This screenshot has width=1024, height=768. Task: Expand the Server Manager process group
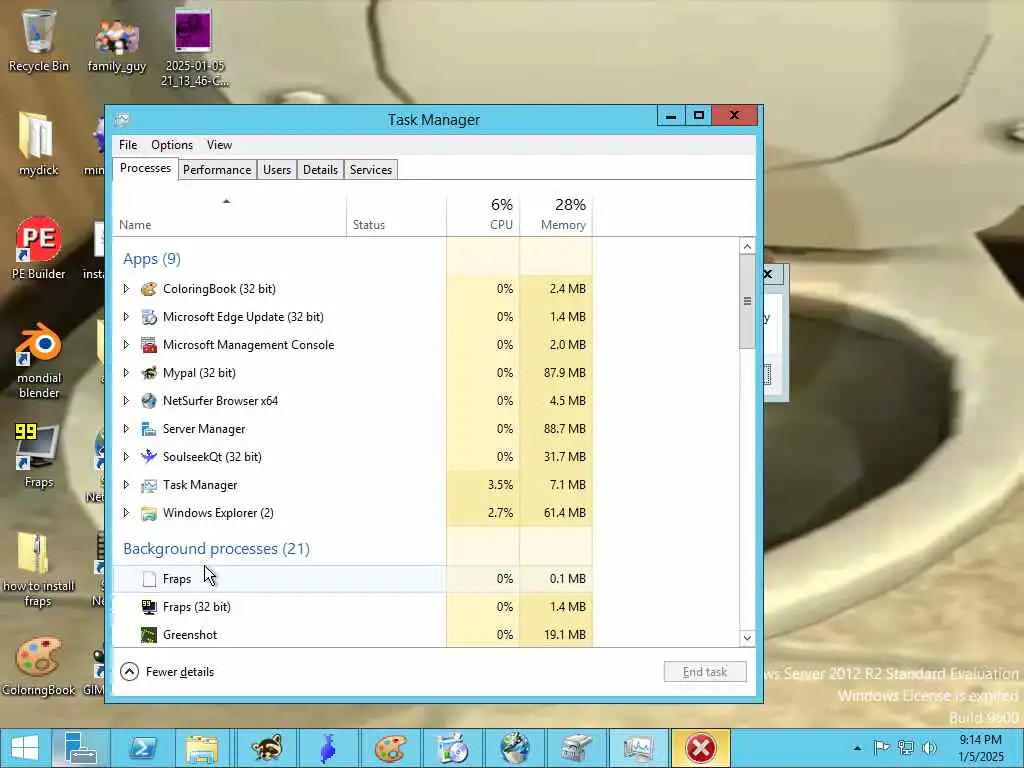pos(126,429)
